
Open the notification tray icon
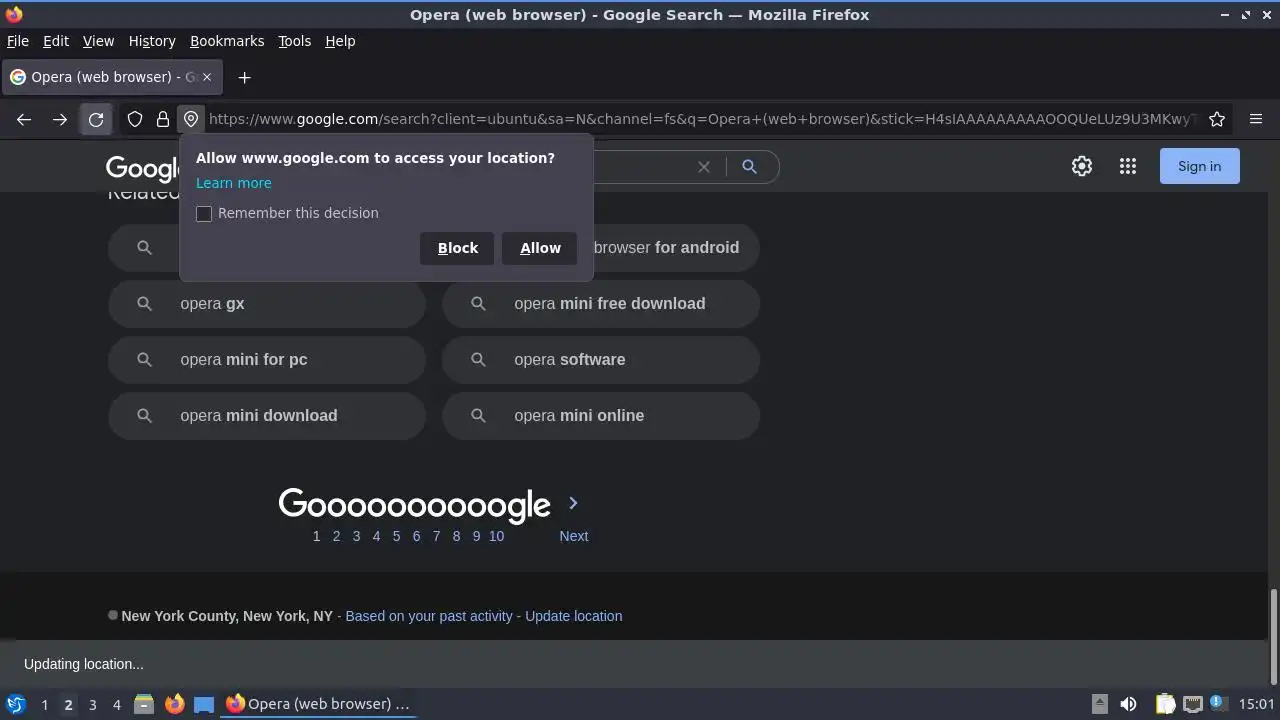(1218, 704)
